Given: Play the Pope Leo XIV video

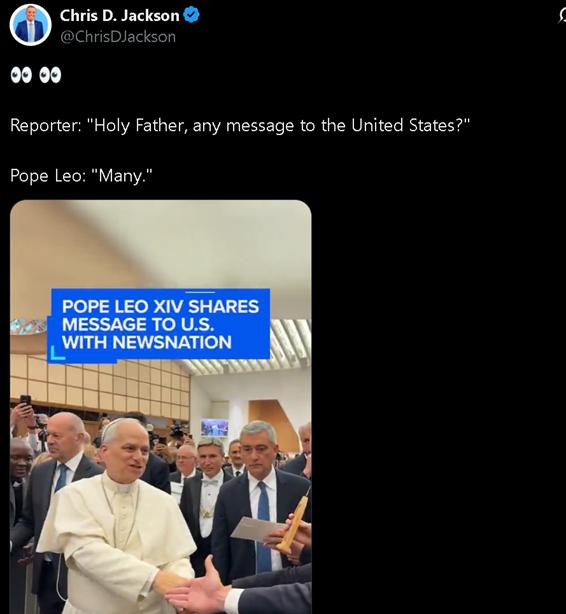Looking at the screenshot, I should point(161,407).
